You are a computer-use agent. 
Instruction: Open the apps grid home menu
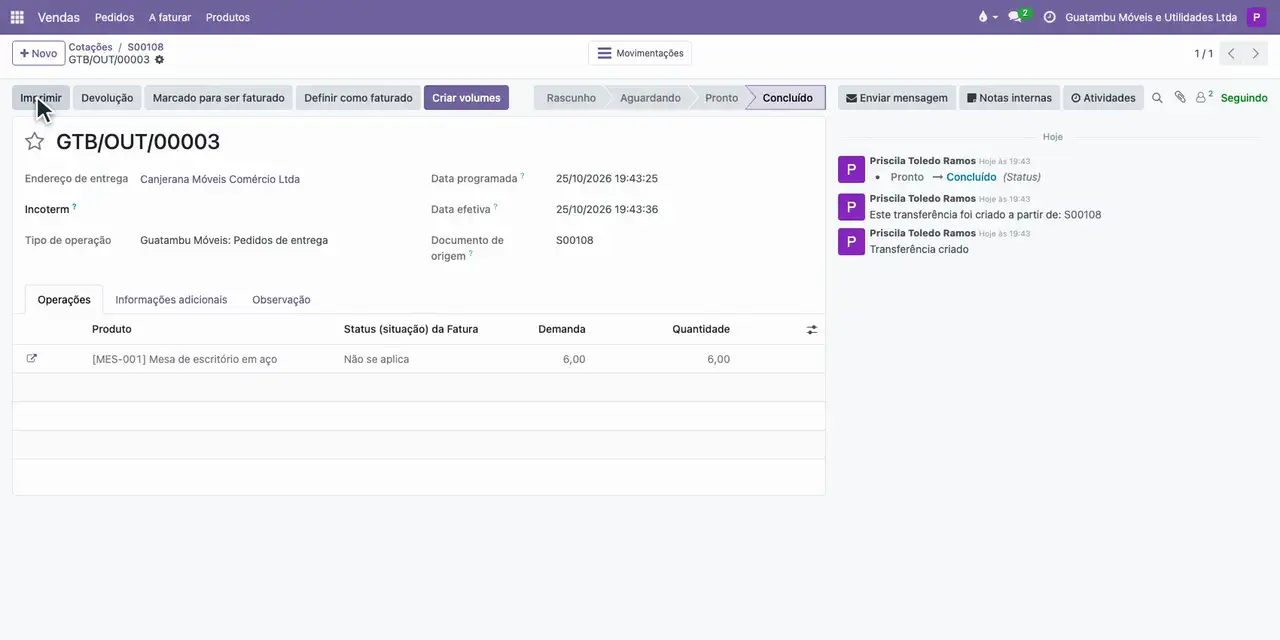(x=17, y=17)
